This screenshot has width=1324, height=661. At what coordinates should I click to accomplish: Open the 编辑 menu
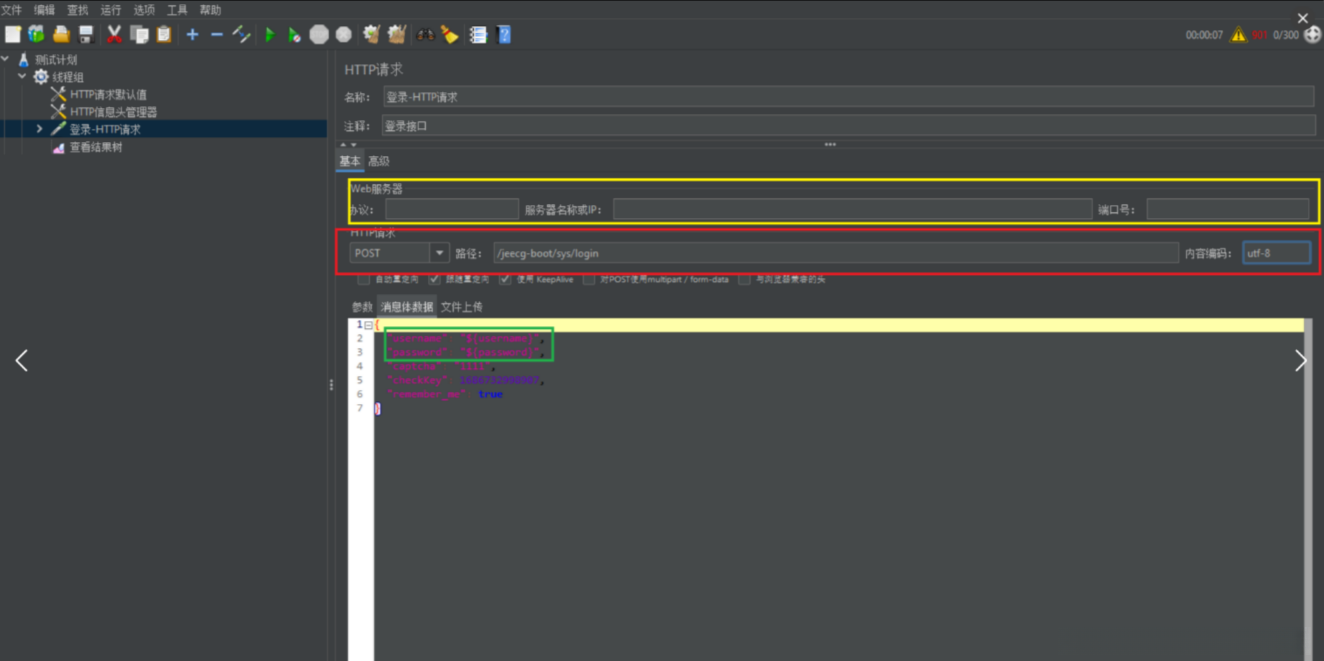(44, 10)
